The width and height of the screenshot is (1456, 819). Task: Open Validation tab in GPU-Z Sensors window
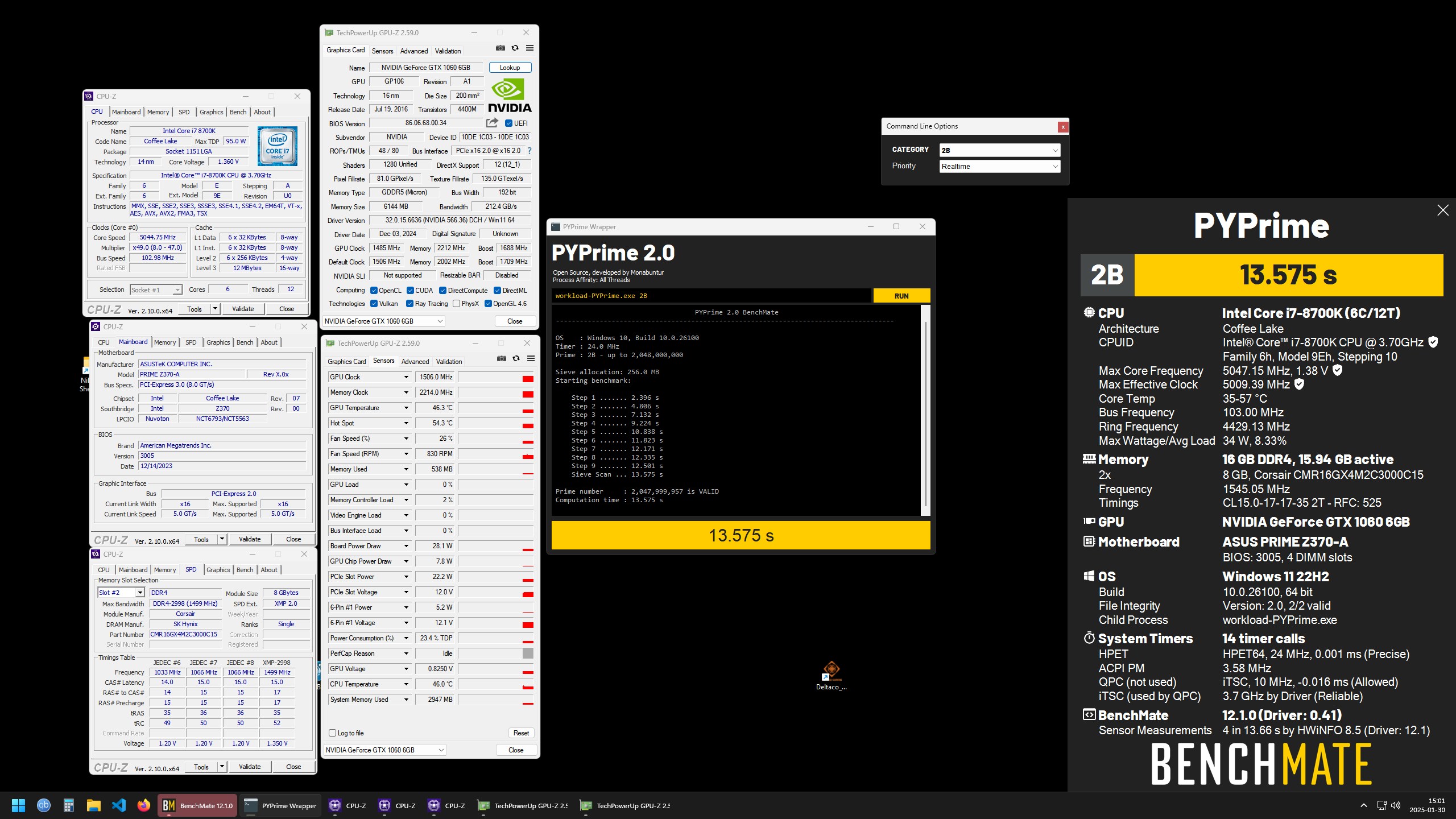(449, 362)
